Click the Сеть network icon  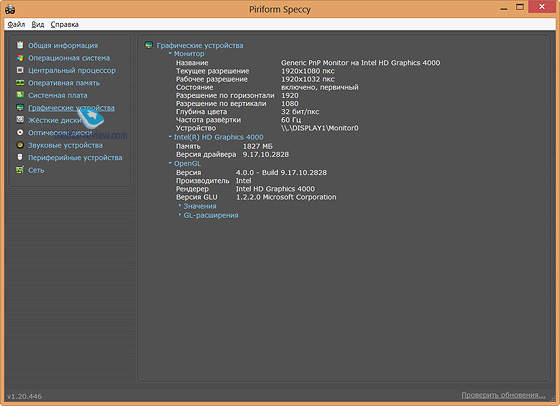point(20,170)
